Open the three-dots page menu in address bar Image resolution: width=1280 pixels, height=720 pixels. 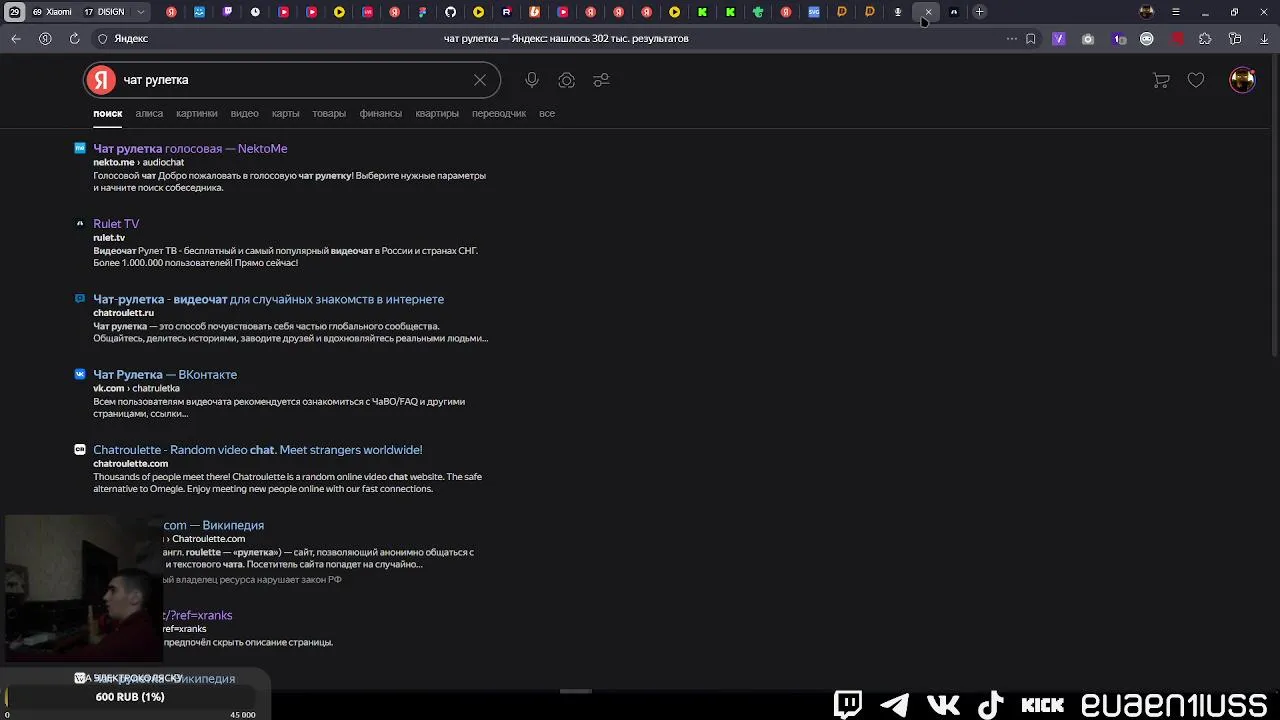[1012, 39]
